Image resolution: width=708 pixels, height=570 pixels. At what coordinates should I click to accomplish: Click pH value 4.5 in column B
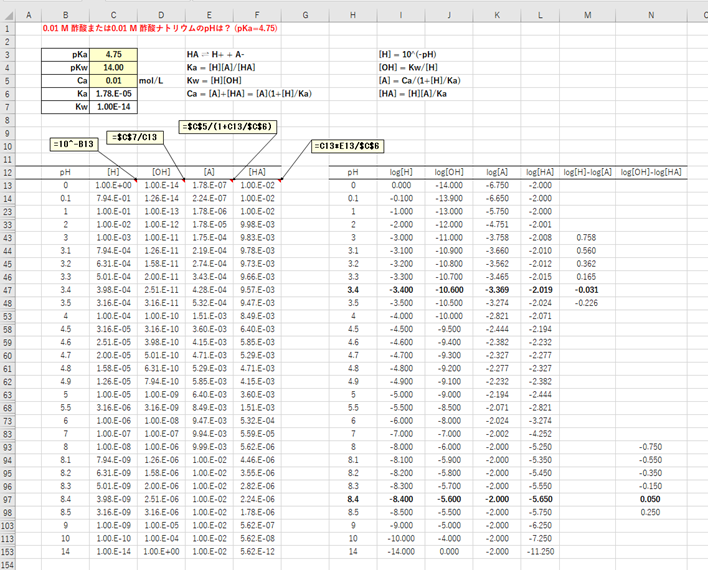pos(65,330)
